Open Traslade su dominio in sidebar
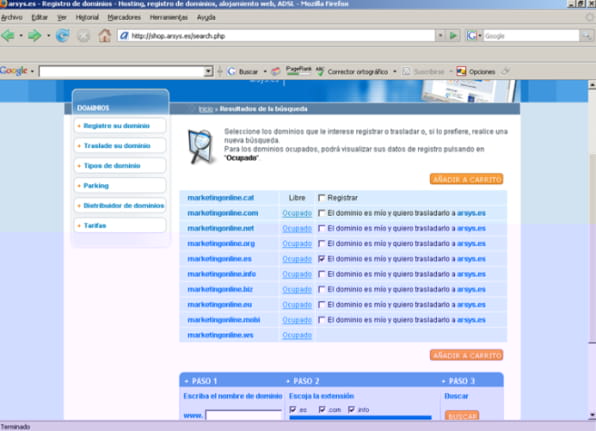 (120, 146)
